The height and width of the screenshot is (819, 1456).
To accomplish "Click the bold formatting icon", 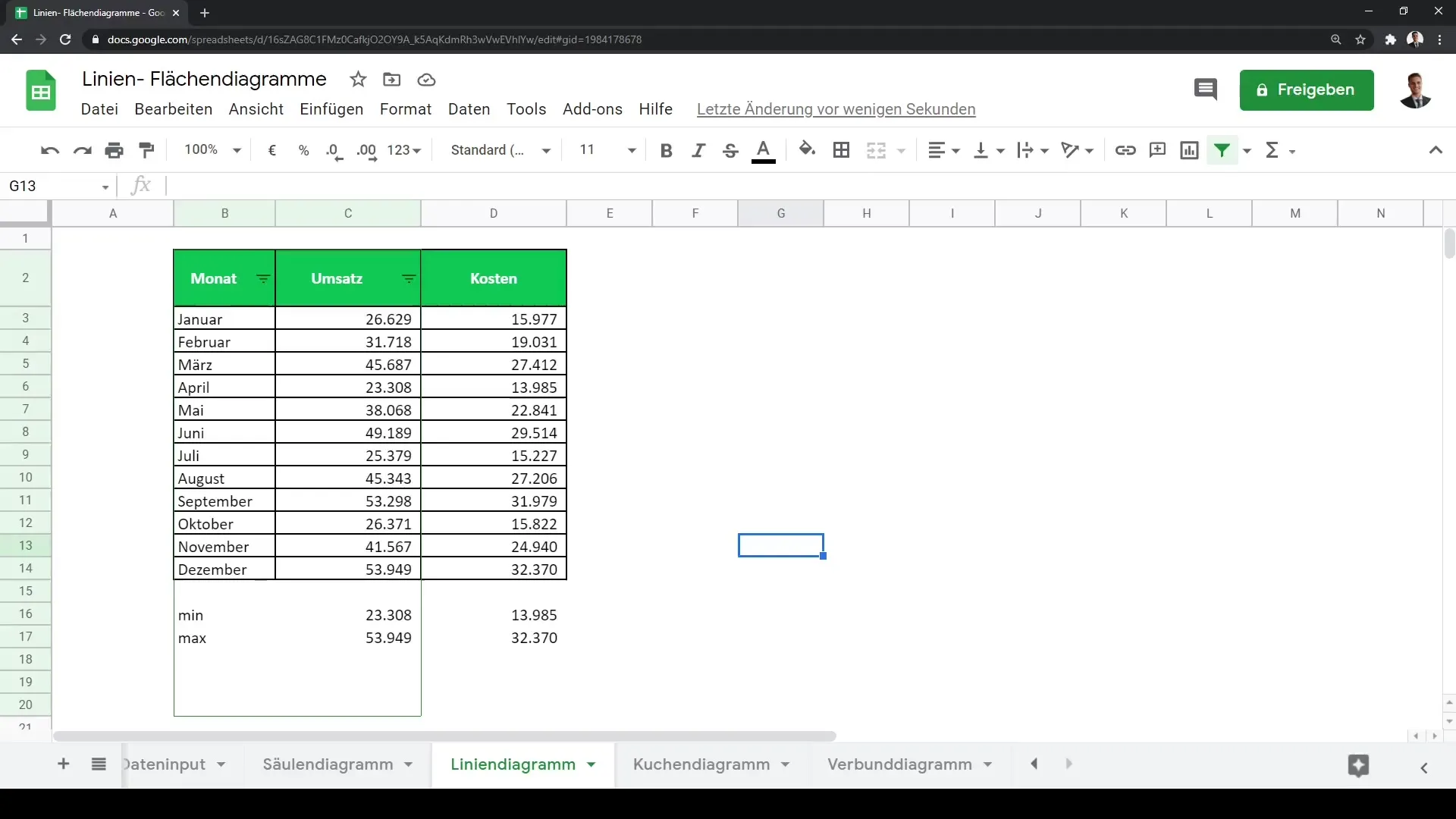I will [666, 150].
